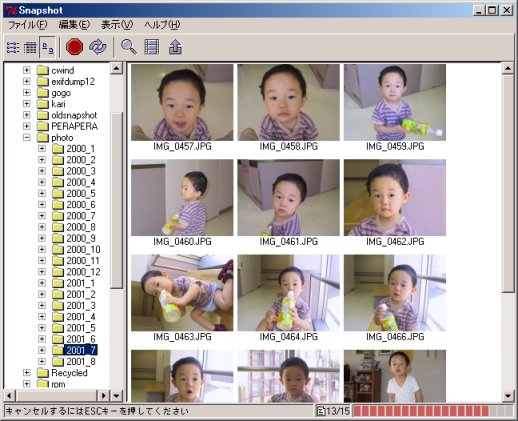This screenshot has width=518, height=421.
Task: Expand the kari folder node
Action: [x=27, y=104]
